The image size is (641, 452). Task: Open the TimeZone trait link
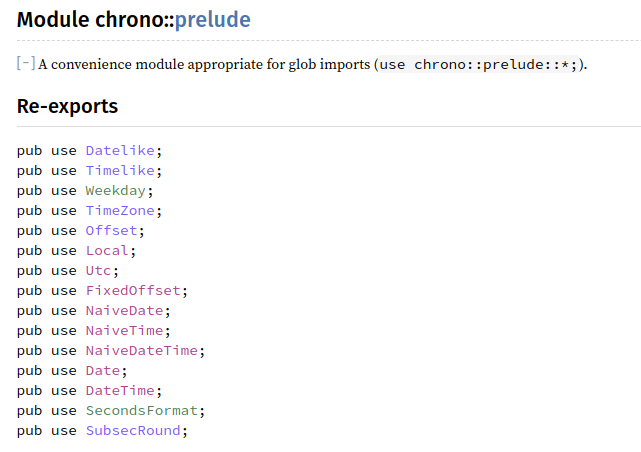pyautogui.click(x=120, y=210)
